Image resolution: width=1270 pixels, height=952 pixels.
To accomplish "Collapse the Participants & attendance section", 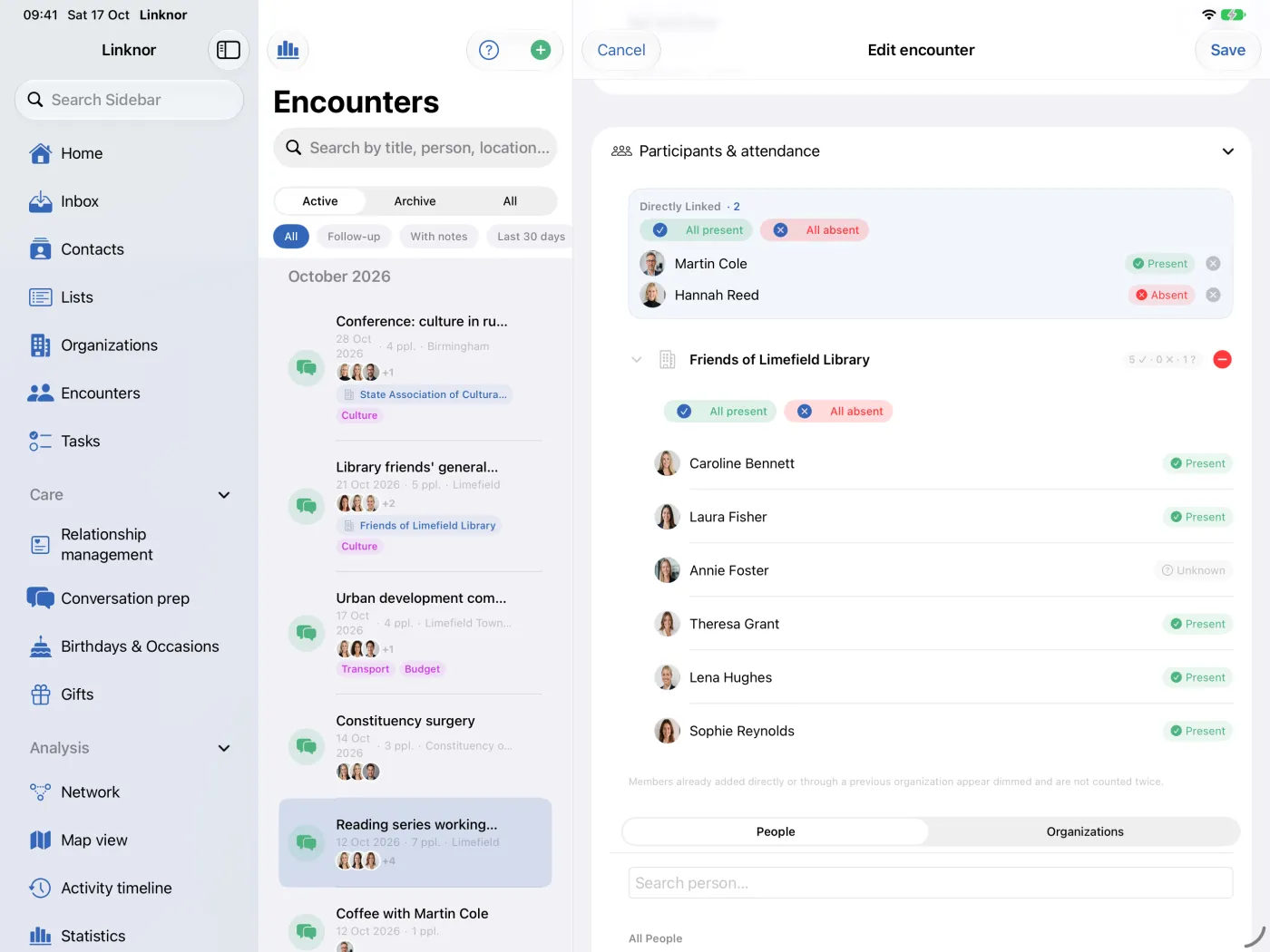I will [x=1227, y=151].
